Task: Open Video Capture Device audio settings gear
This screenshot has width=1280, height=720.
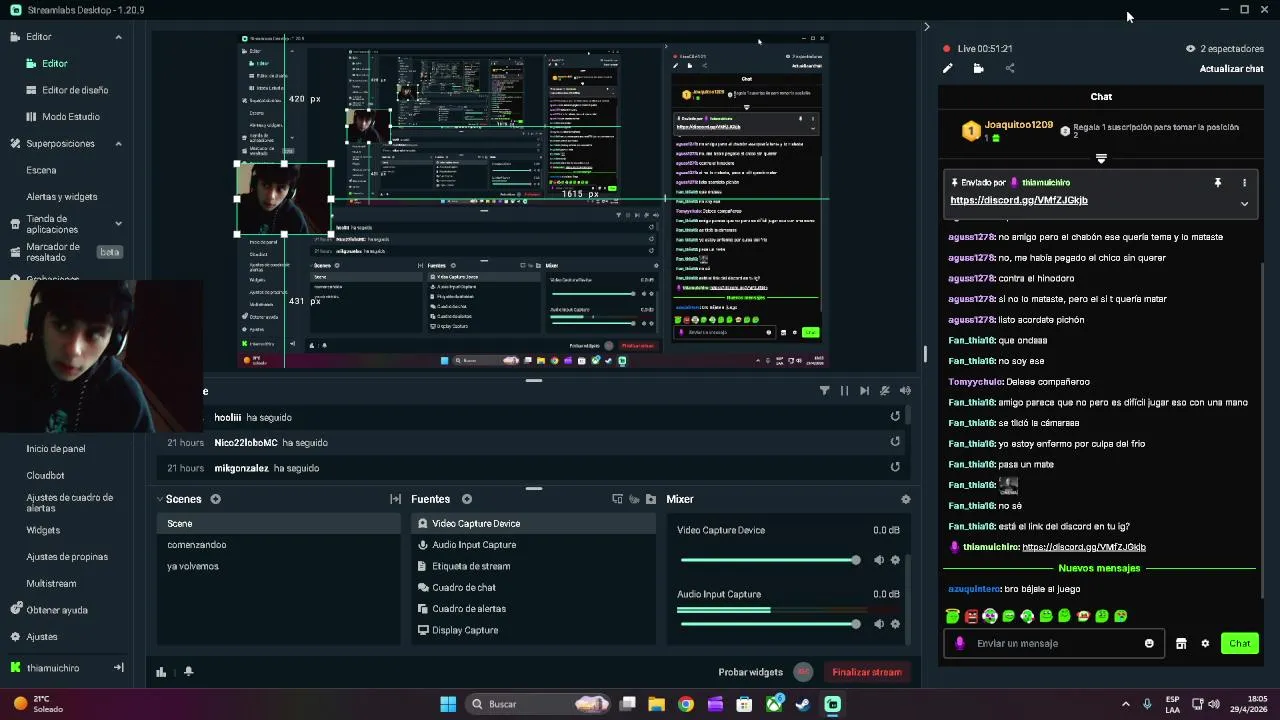Action: pyautogui.click(x=895, y=560)
